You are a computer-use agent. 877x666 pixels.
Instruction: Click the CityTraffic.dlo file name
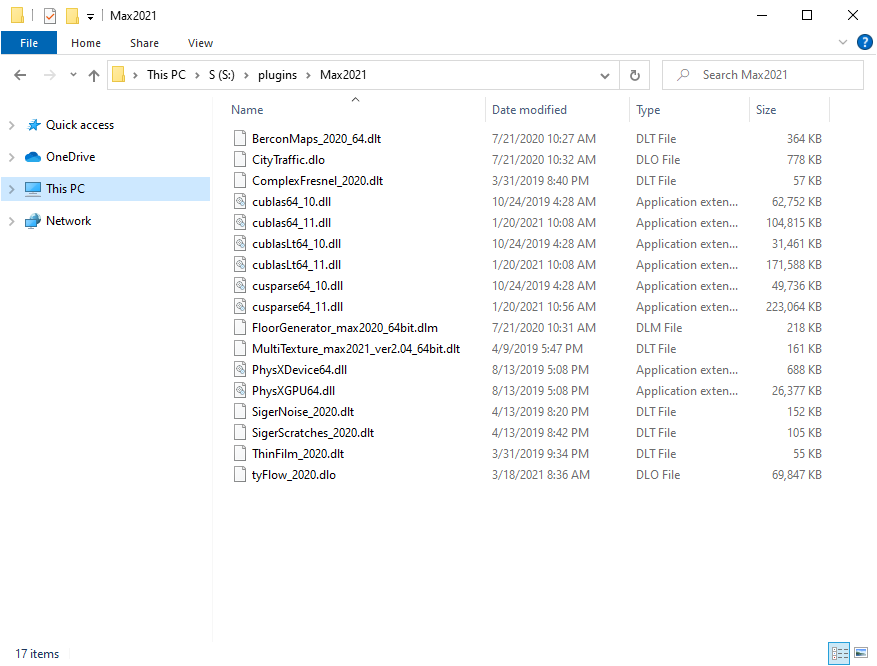288,160
